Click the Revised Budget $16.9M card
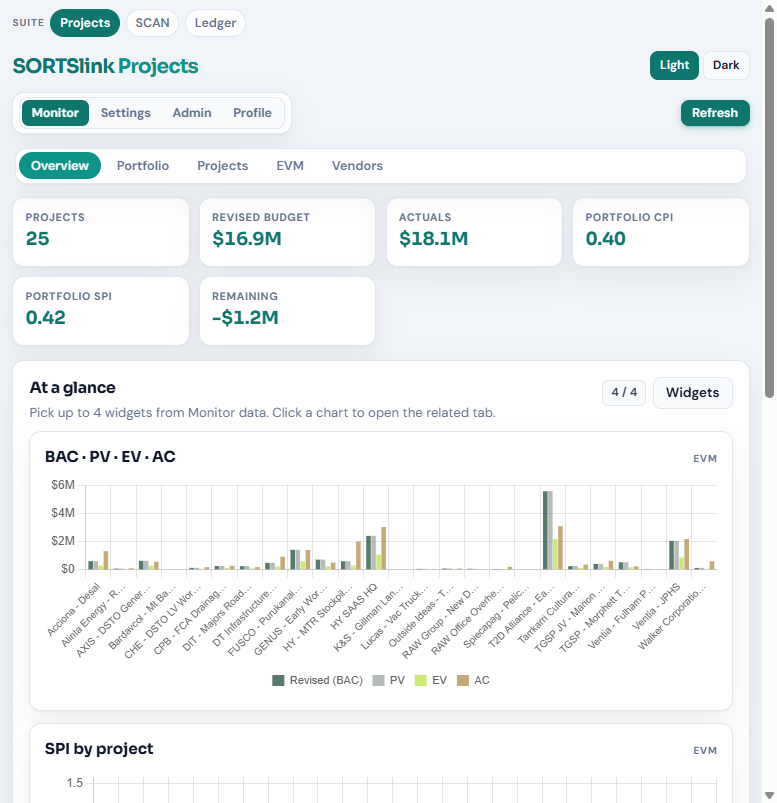777x803 pixels. (287, 232)
